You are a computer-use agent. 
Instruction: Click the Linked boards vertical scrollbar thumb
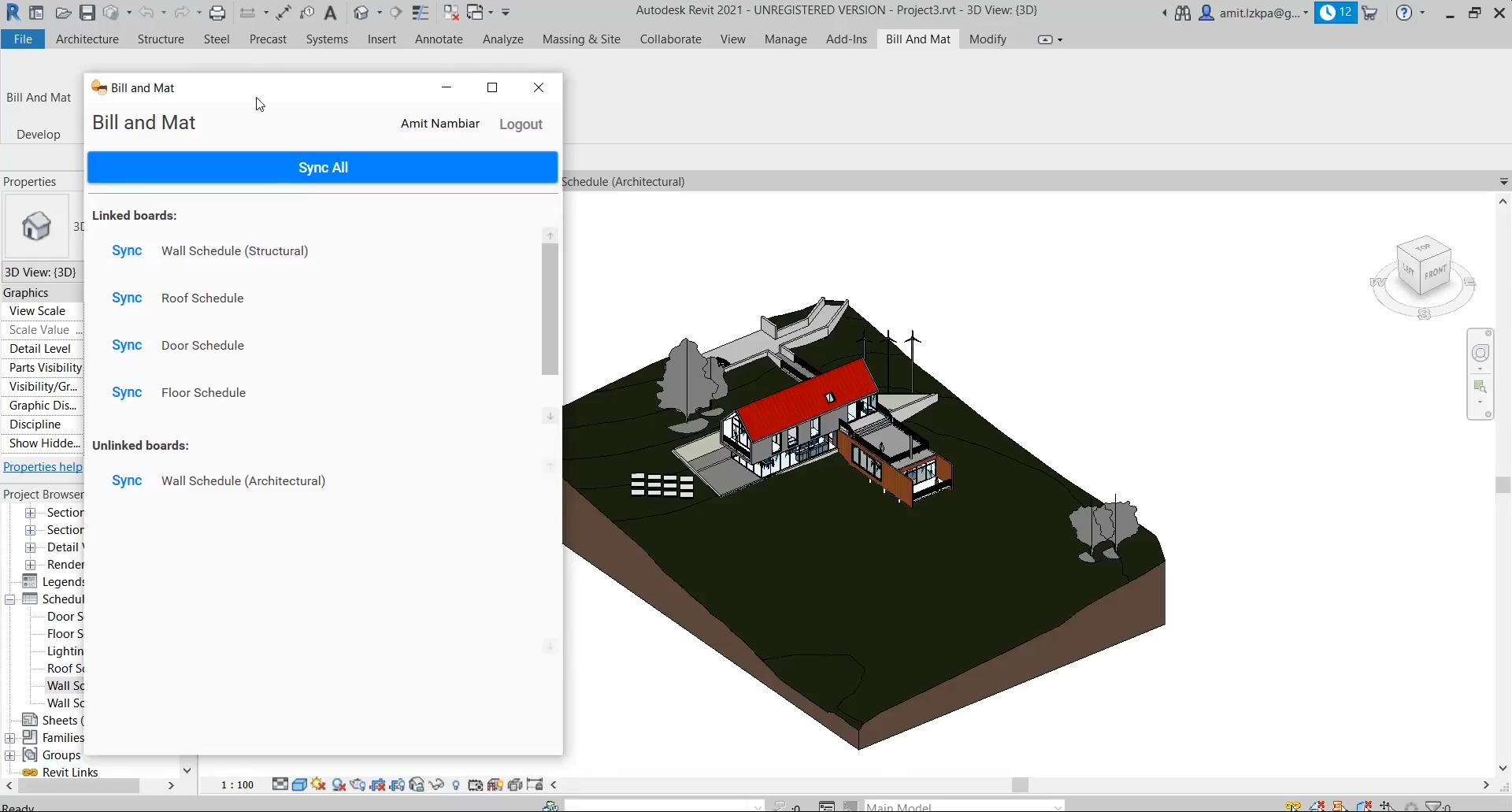click(x=550, y=309)
